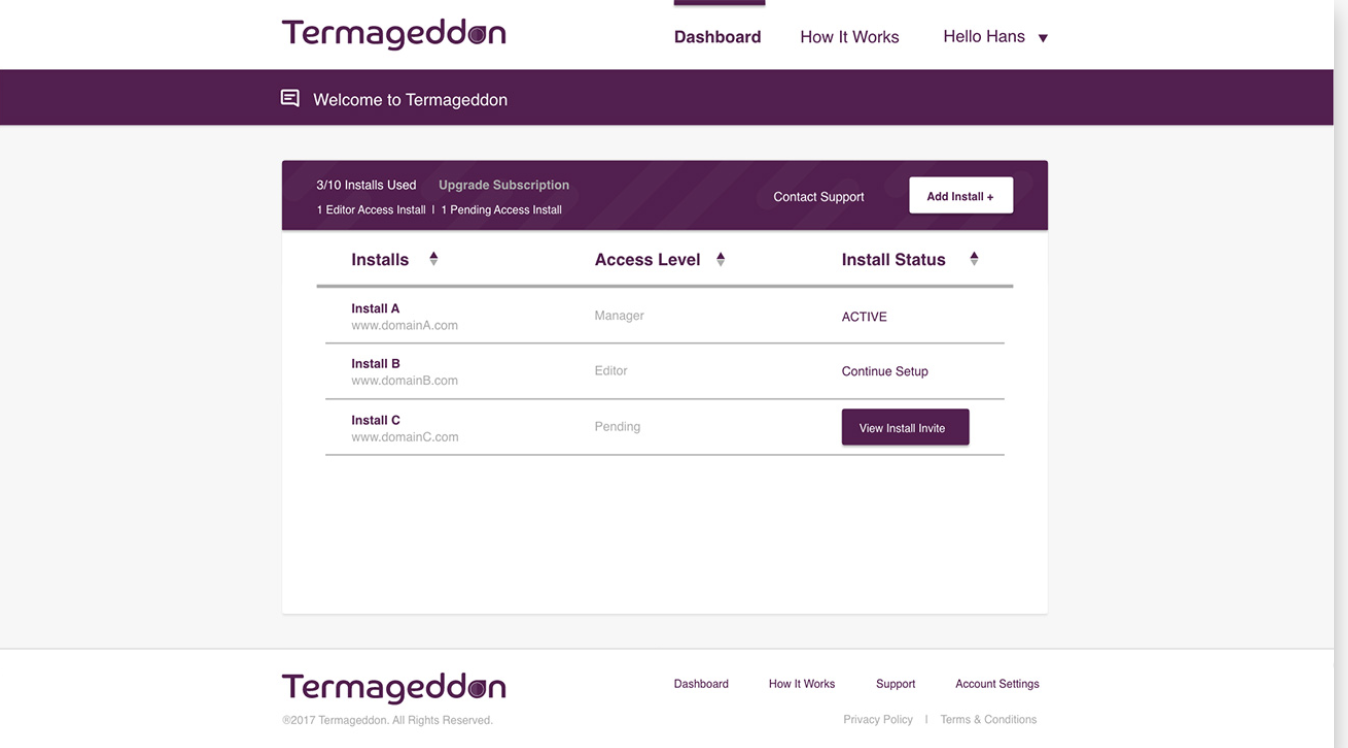Sort by the Install Status column arrows

(974, 259)
